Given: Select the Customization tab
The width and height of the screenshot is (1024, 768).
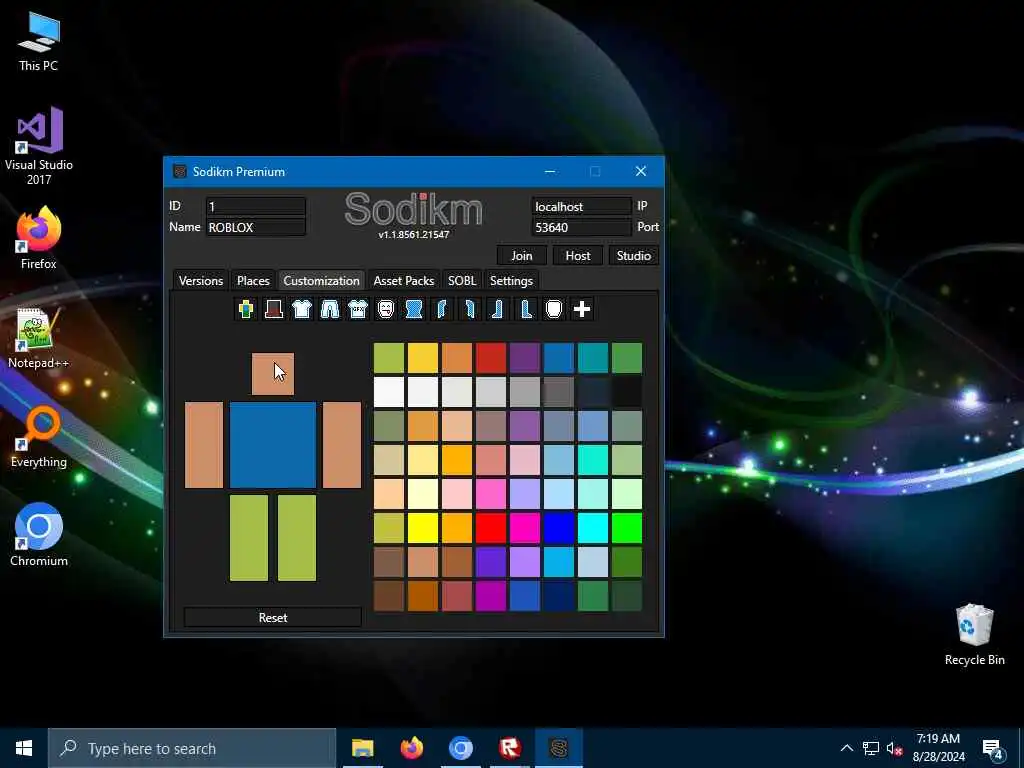Looking at the screenshot, I should pyautogui.click(x=321, y=281).
